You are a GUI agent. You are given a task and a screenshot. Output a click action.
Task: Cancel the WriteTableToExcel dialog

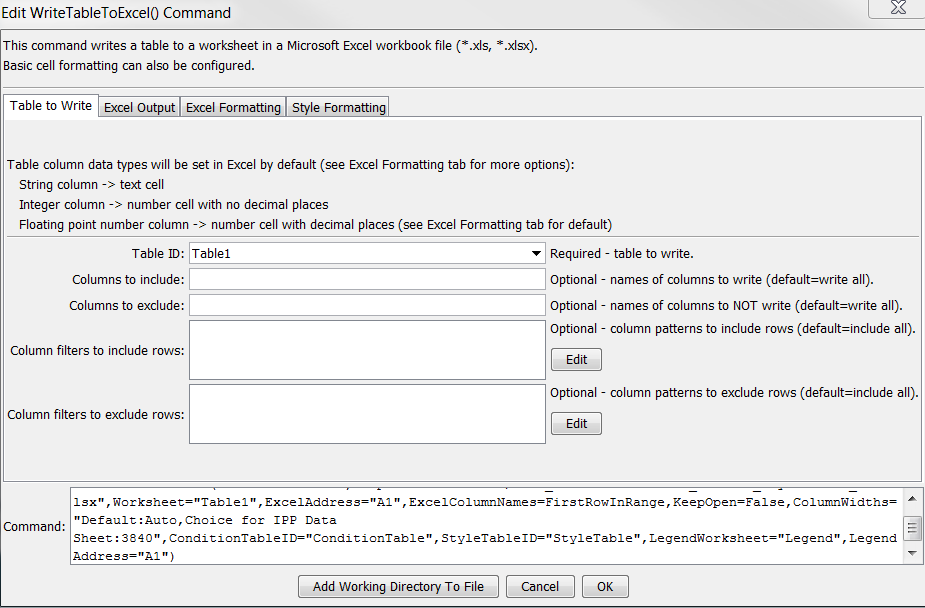coord(539,587)
